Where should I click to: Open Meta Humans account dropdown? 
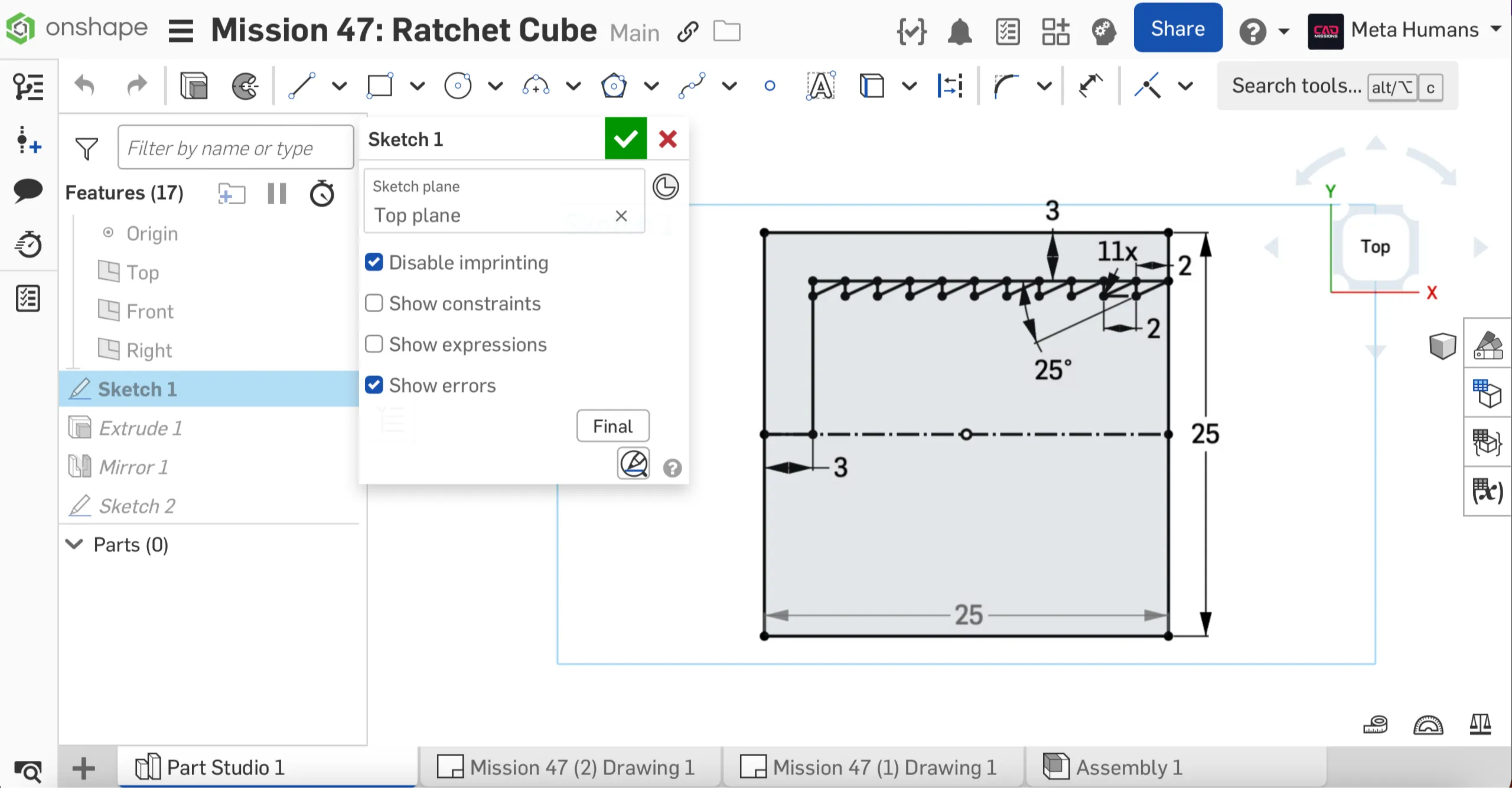pyautogui.click(x=1495, y=30)
